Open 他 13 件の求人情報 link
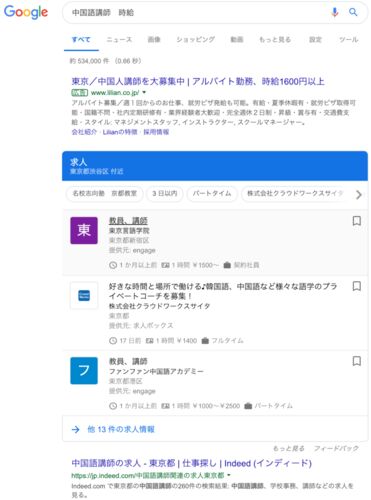Screen dimensions: 371x500 tap(121, 429)
